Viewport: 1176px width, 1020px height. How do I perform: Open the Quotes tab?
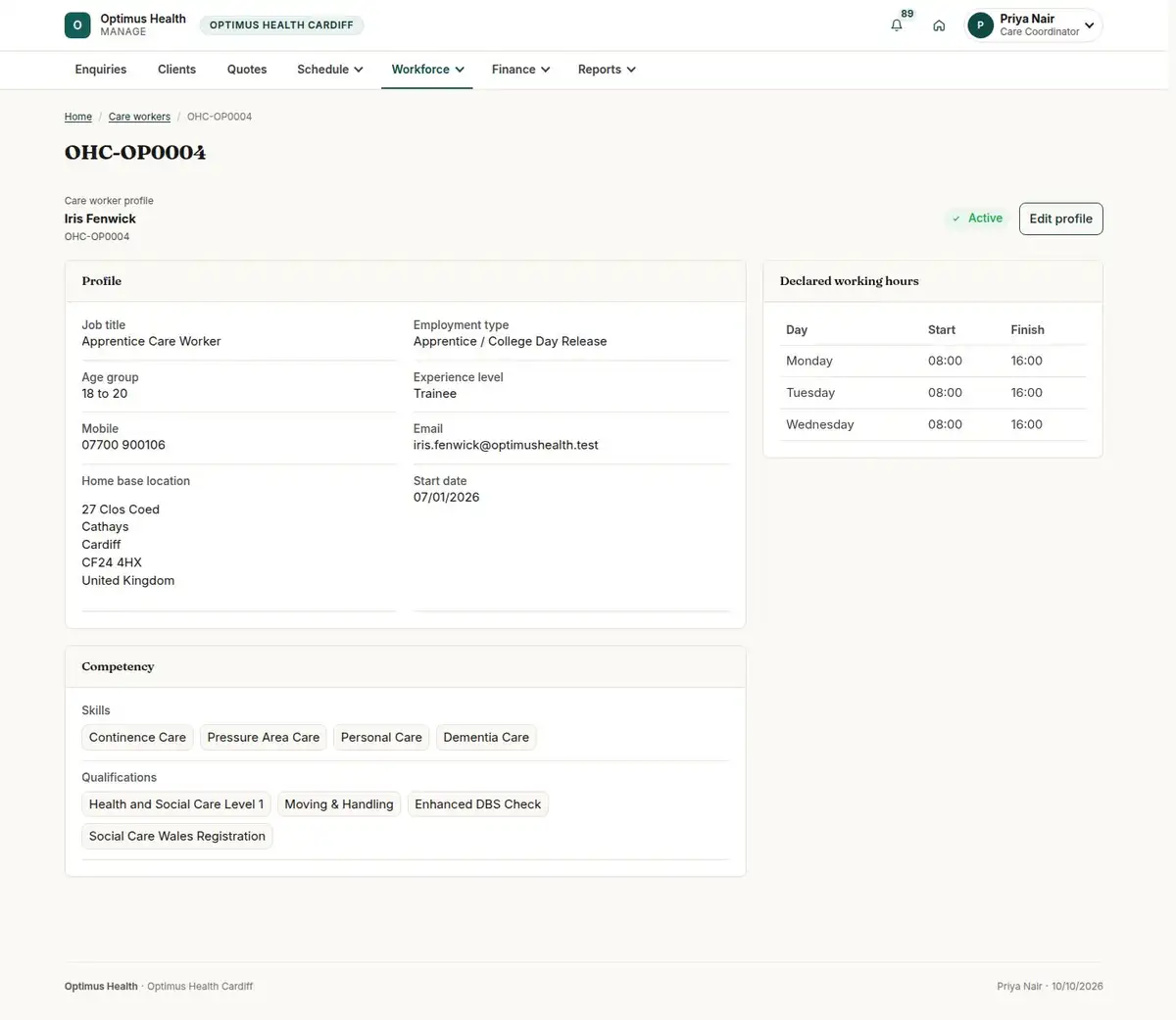point(247,70)
